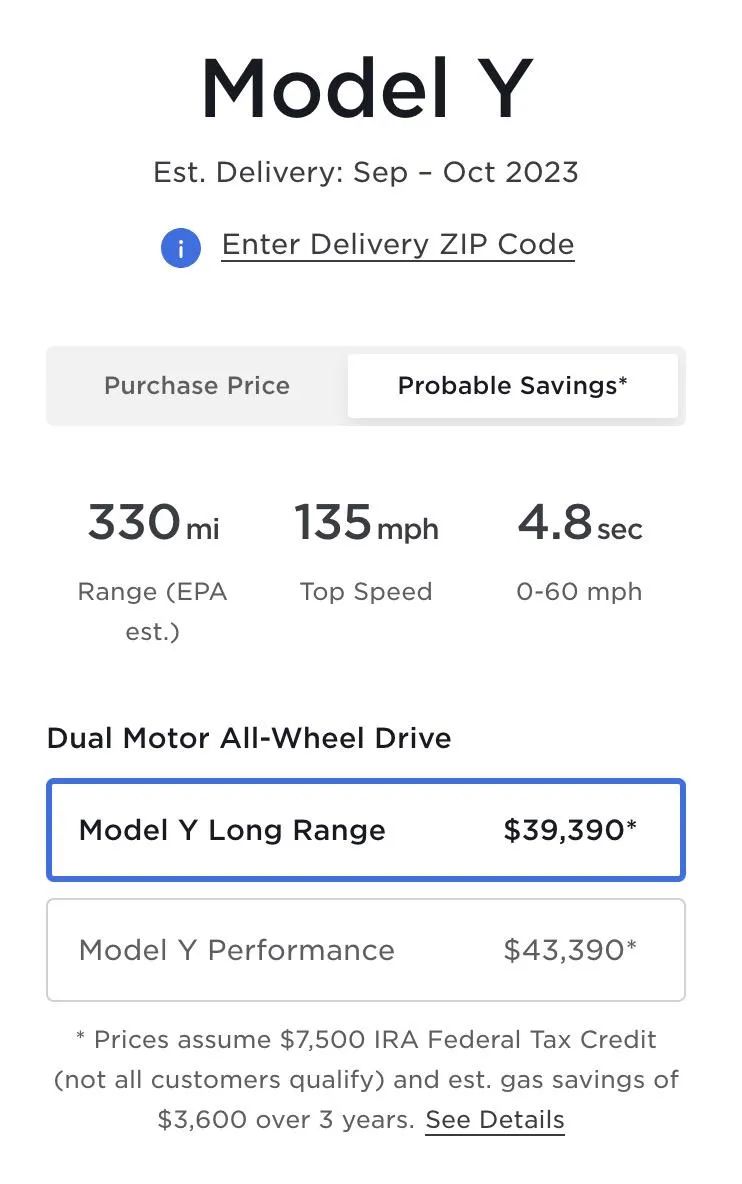Click the 4.8 sec acceleration figure
This screenshot has height=1184, width=742.
click(580, 523)
